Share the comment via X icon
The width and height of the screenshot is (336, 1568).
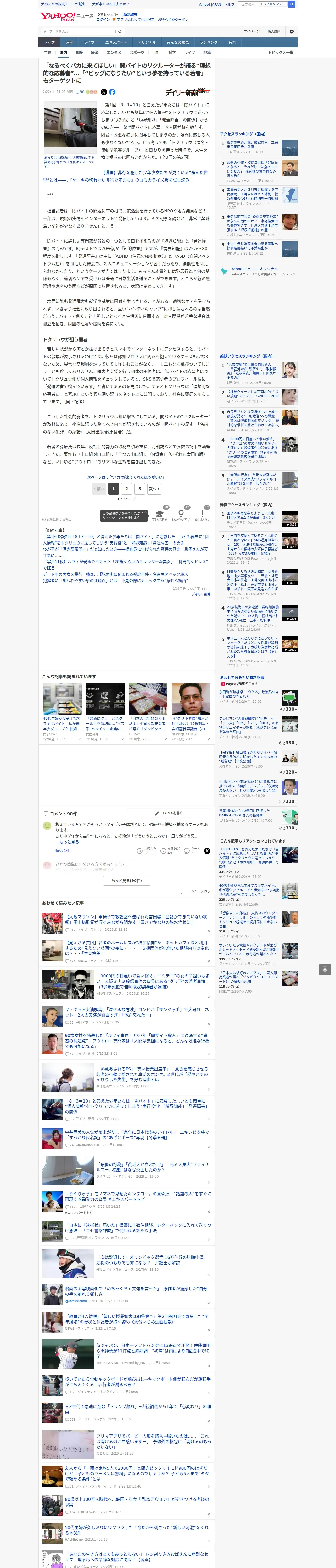[x=207, y=851]
